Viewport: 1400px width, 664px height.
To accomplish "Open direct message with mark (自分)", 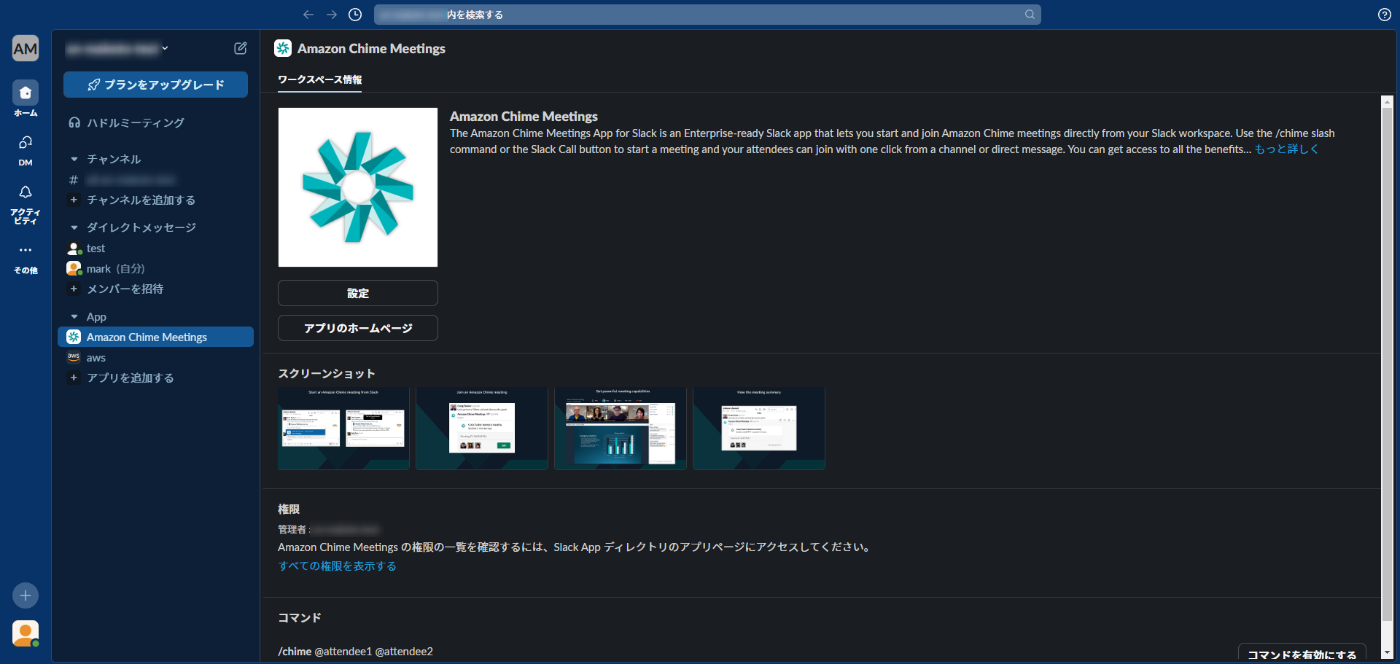I will (x=155, y=269).
